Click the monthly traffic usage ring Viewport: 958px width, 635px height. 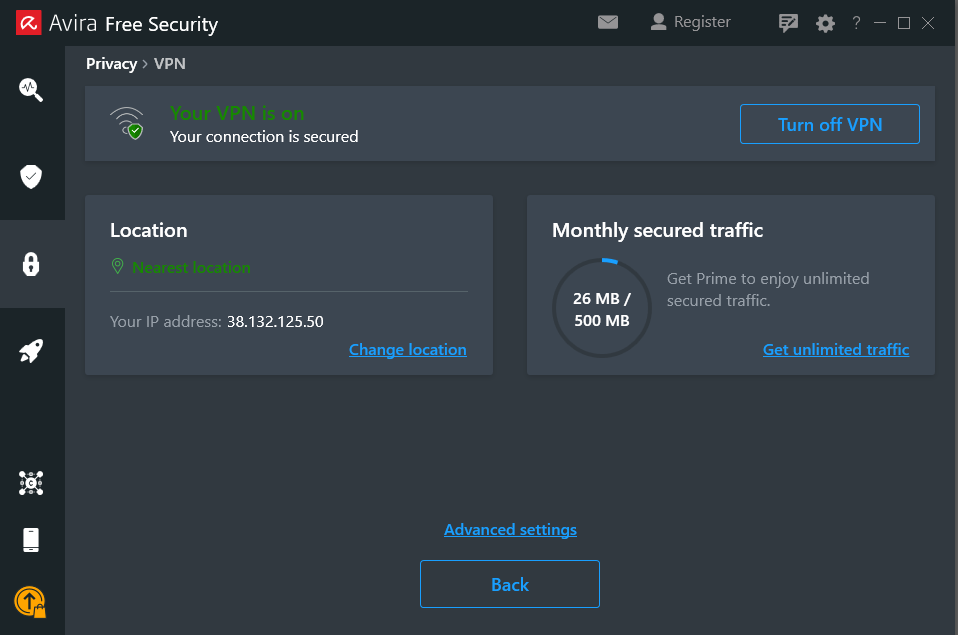(x=602, y=308)
